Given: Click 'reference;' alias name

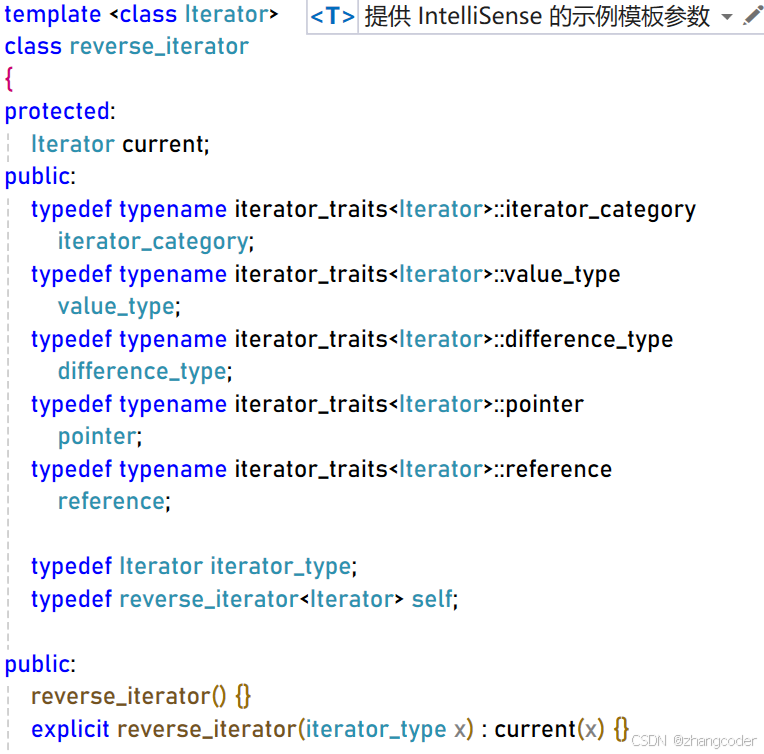Looking at the screenshot, I should (114, 502).
